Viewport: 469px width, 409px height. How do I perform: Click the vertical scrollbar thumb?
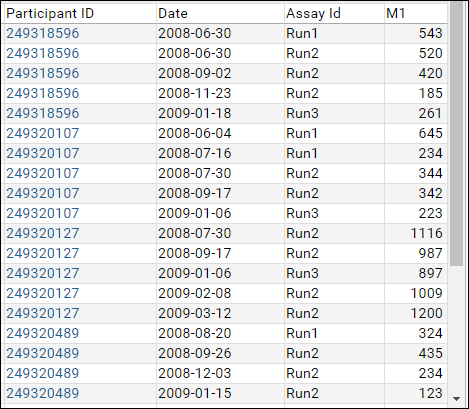coord(456,134)
